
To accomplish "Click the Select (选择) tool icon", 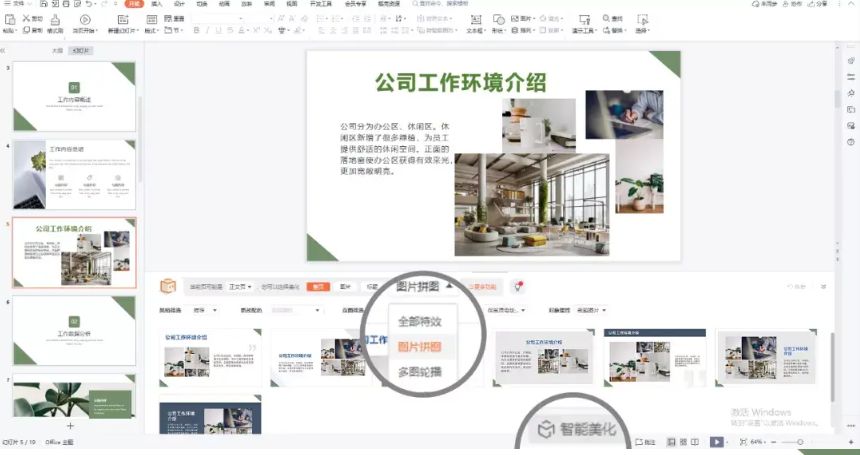I will point(642,20).
